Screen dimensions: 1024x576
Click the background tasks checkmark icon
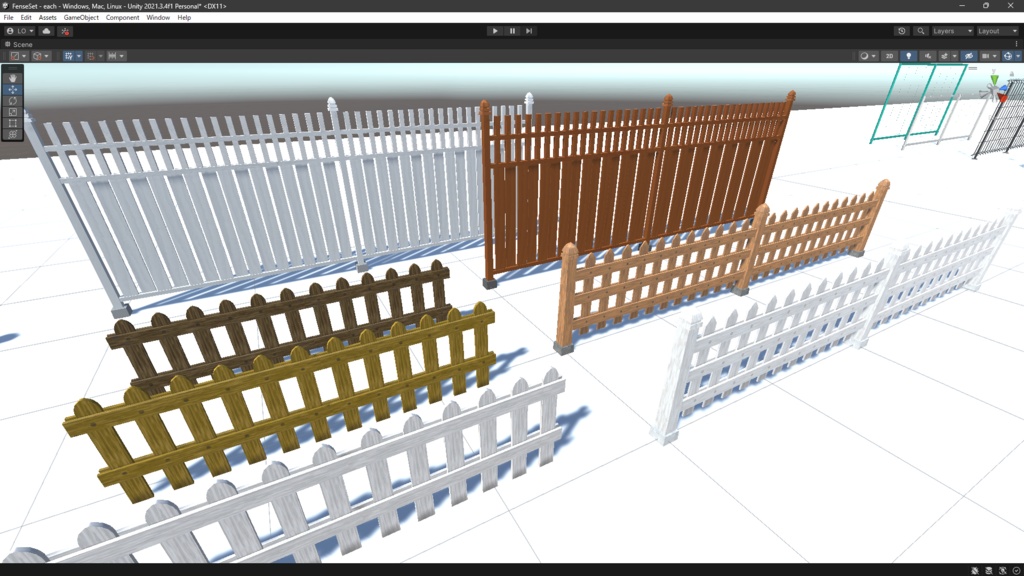tap(1016, 570)
